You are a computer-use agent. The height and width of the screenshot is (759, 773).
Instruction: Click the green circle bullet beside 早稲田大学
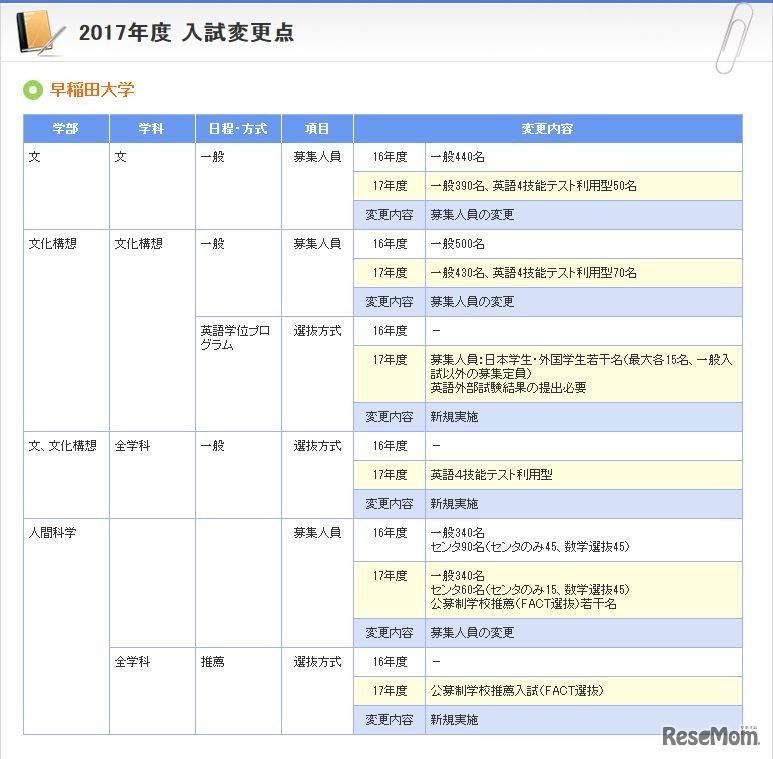pyautogui.click(x=33, y=90)
